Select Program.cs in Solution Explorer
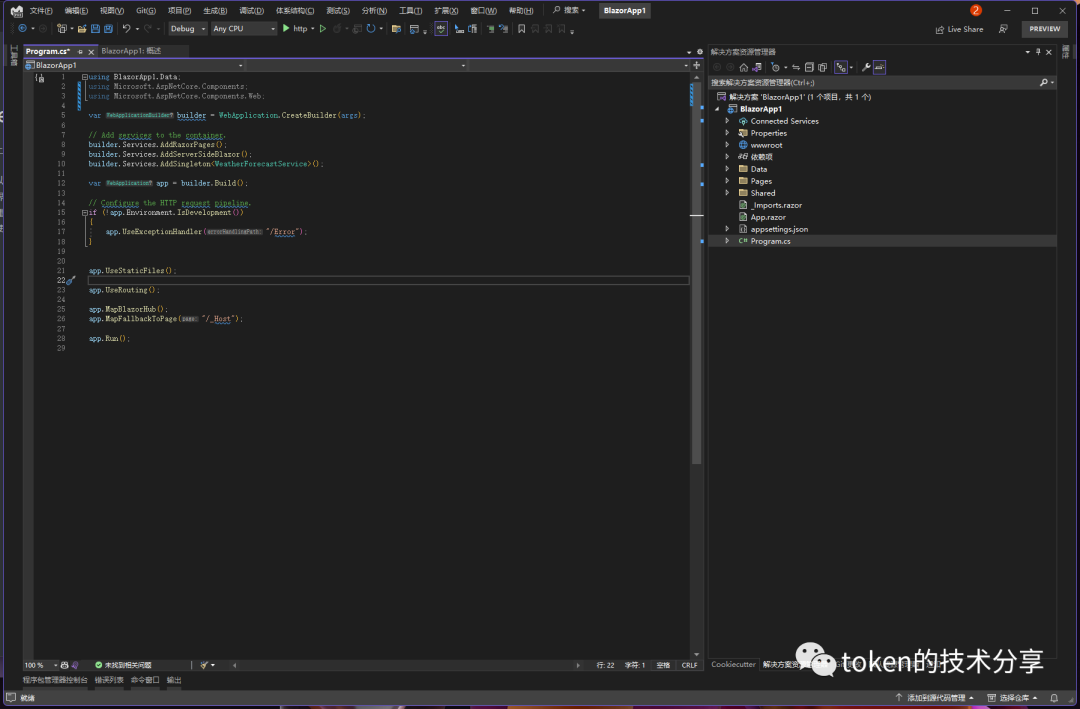 pos(770,241)
